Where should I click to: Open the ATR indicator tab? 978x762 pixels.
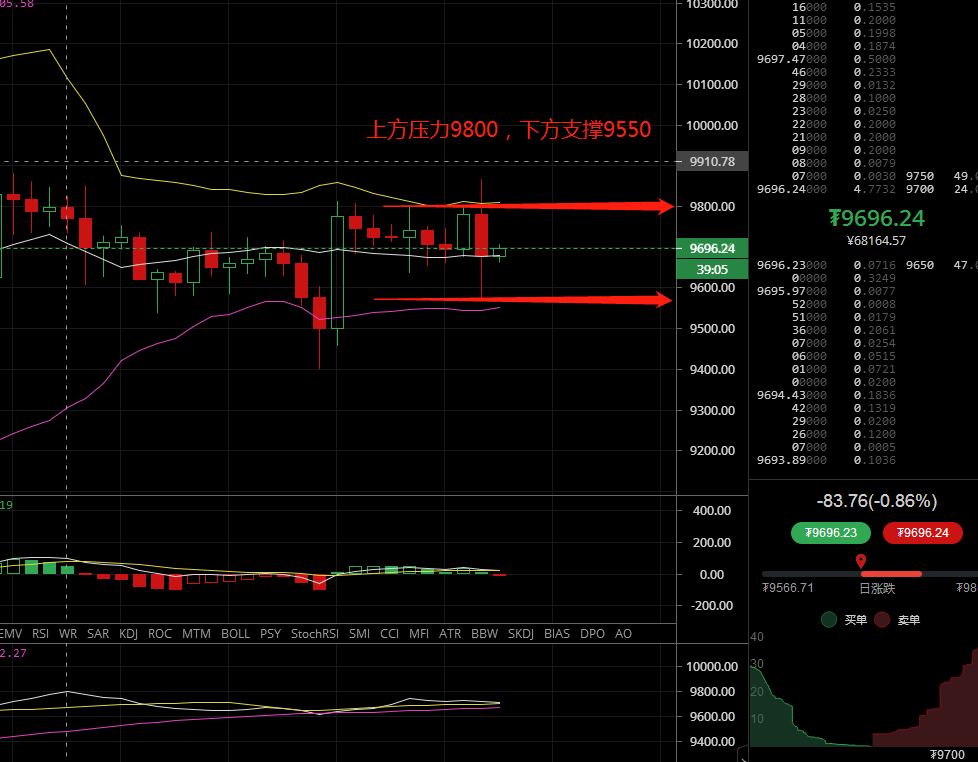[x=450, y=634]
